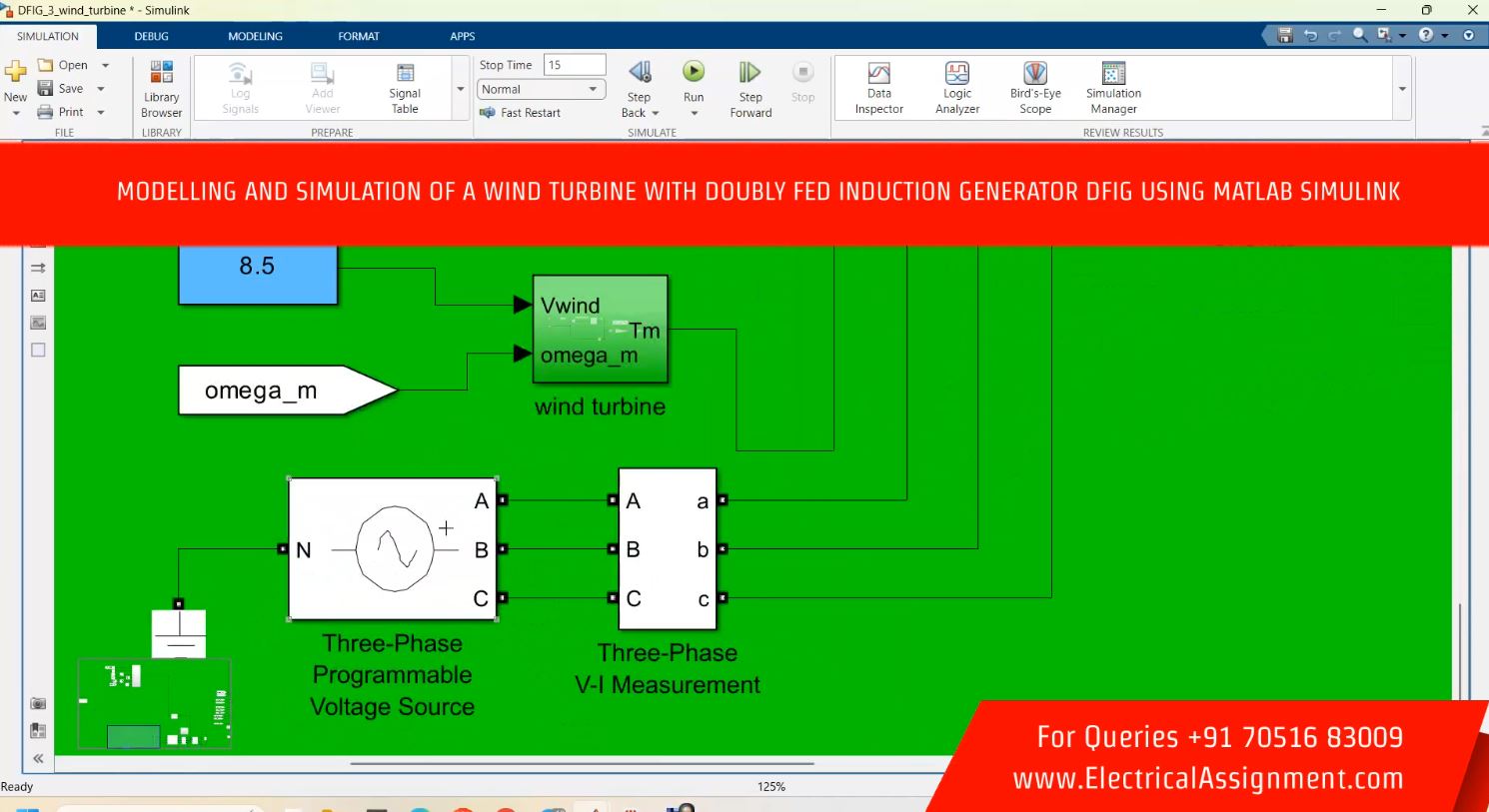Open the Library Browser

point(161,88)
